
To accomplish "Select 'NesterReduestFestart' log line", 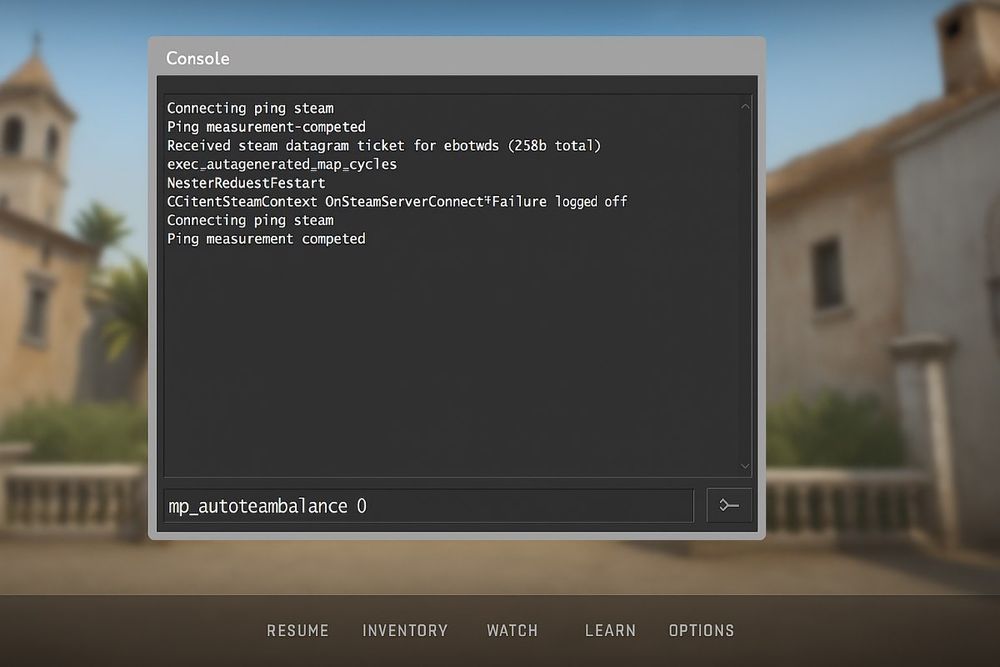I will [x=246, y=183].
